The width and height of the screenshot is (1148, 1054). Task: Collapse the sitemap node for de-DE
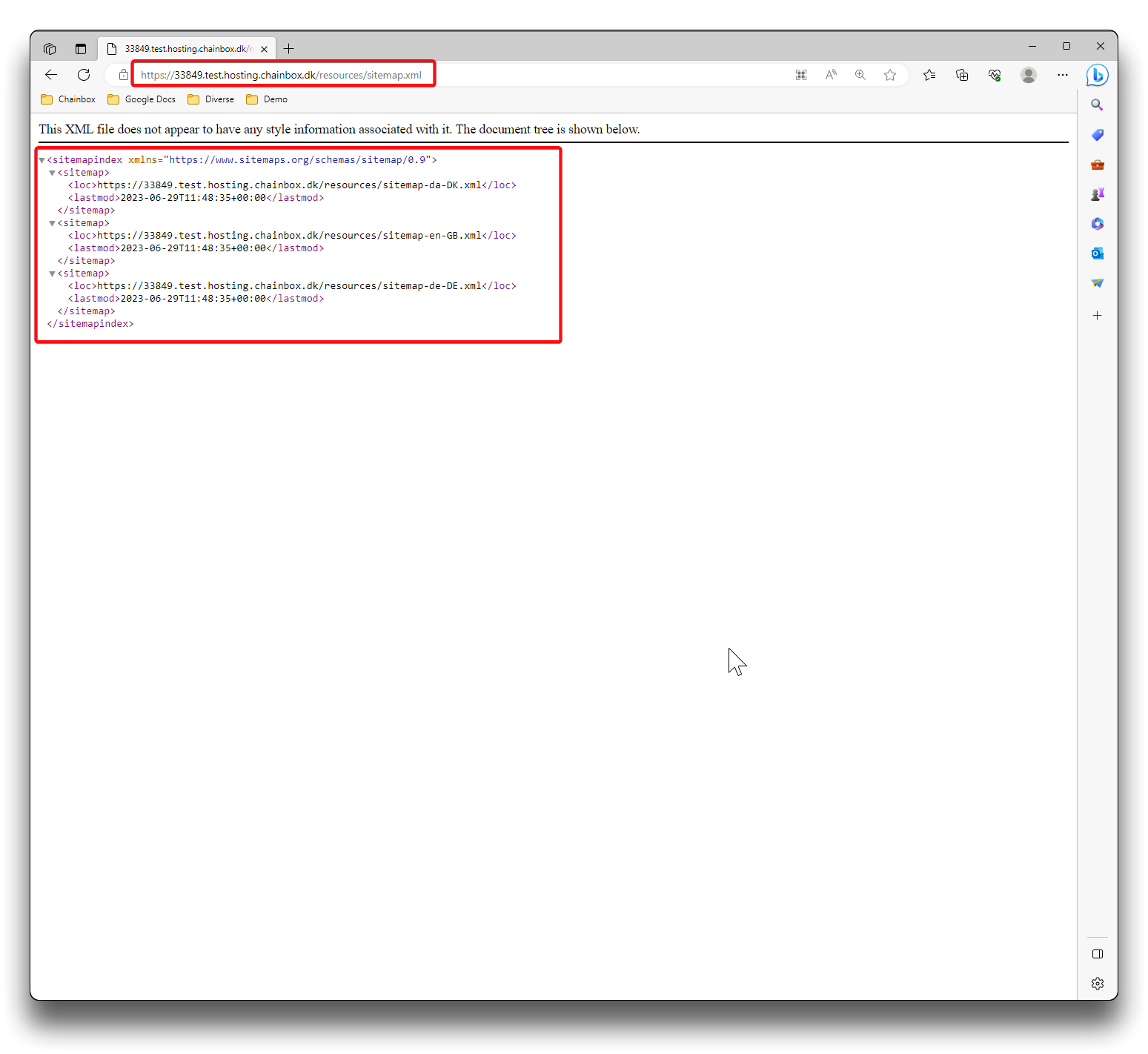(53, 274)
